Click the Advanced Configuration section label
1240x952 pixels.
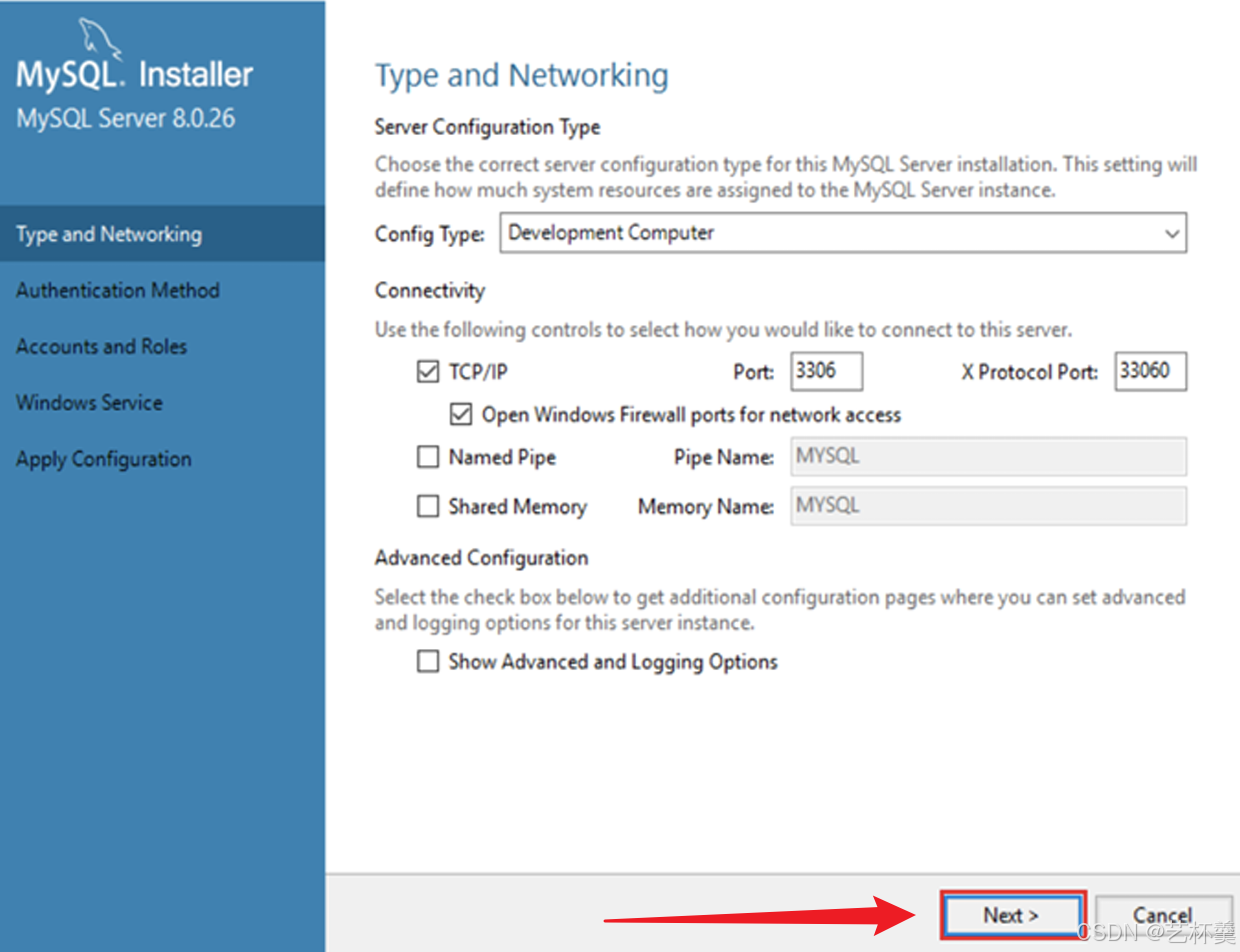tap(481, 557)
